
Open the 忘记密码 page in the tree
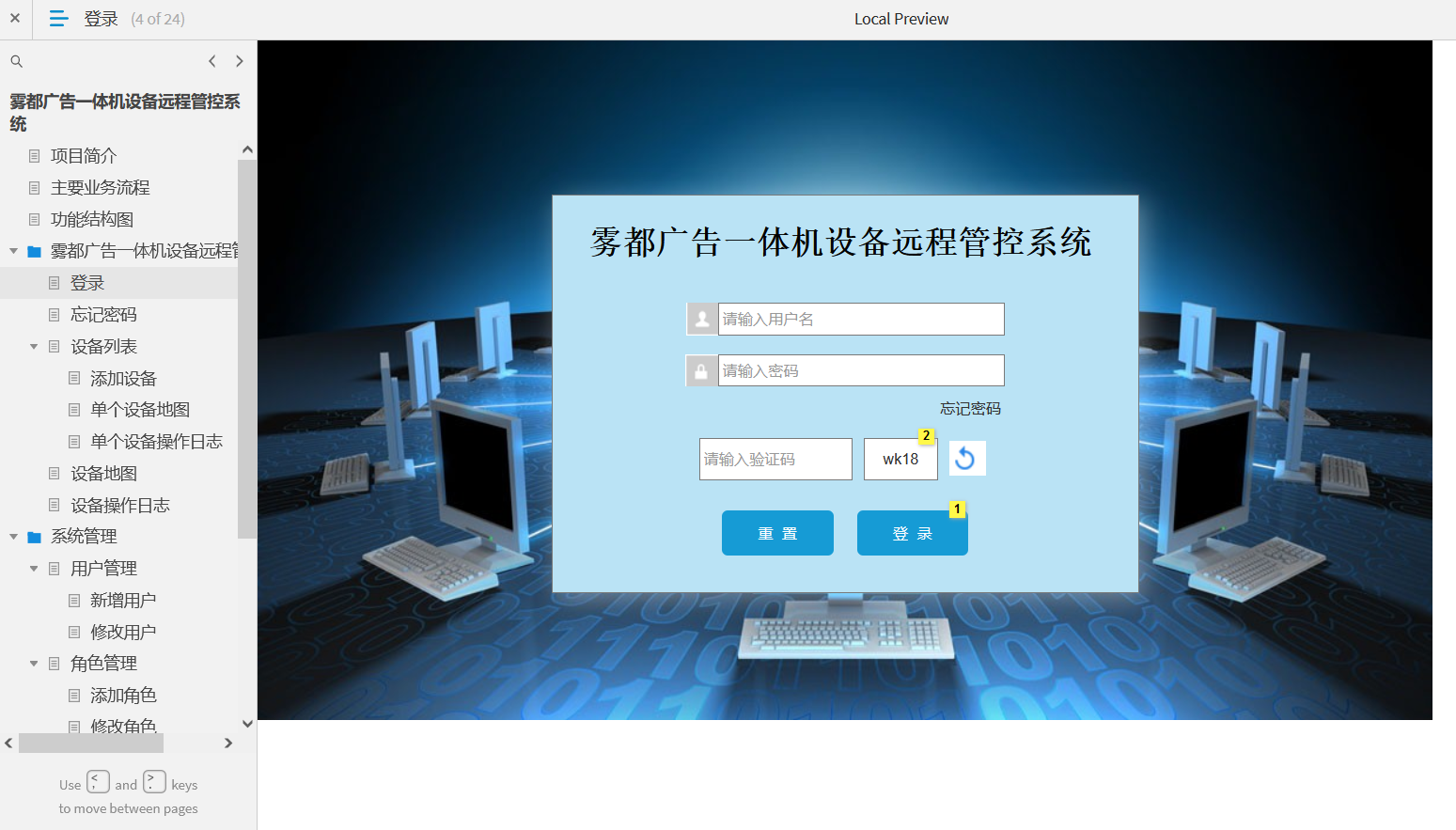tap(104, 315)
